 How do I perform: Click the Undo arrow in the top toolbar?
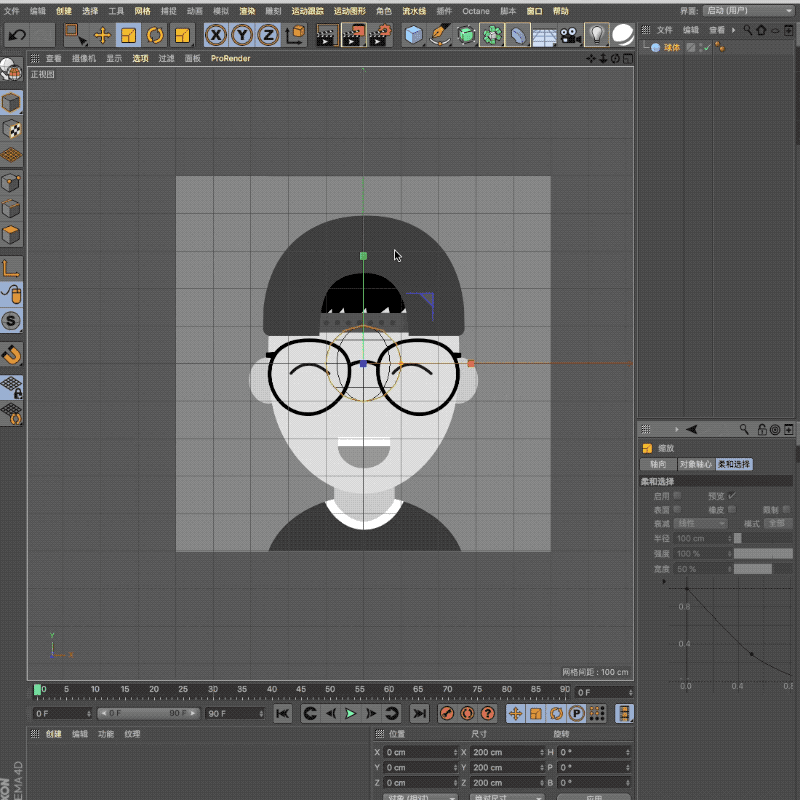tap(17, 36)
